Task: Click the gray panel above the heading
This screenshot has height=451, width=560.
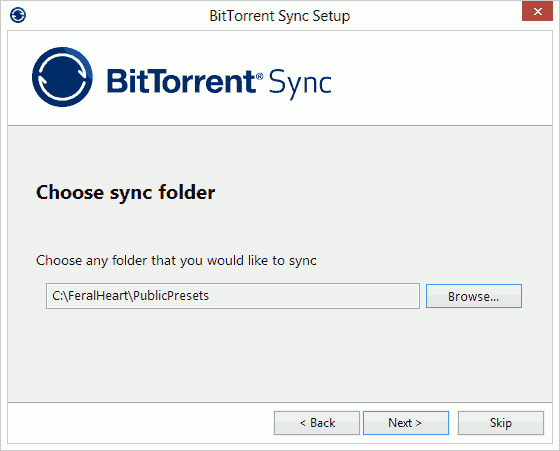Action: (280, 154)
